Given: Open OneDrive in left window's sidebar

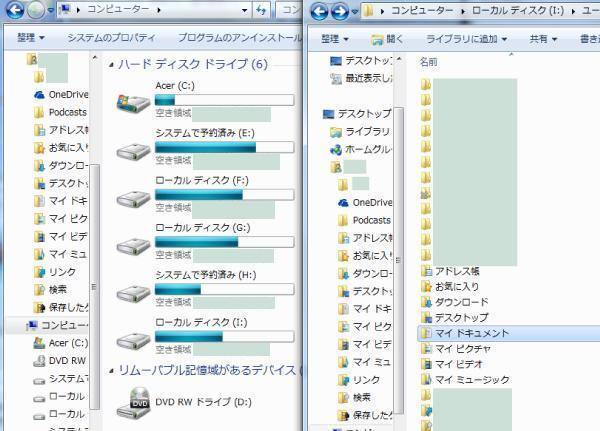Looking at the screenshot, I should [67, 94].
